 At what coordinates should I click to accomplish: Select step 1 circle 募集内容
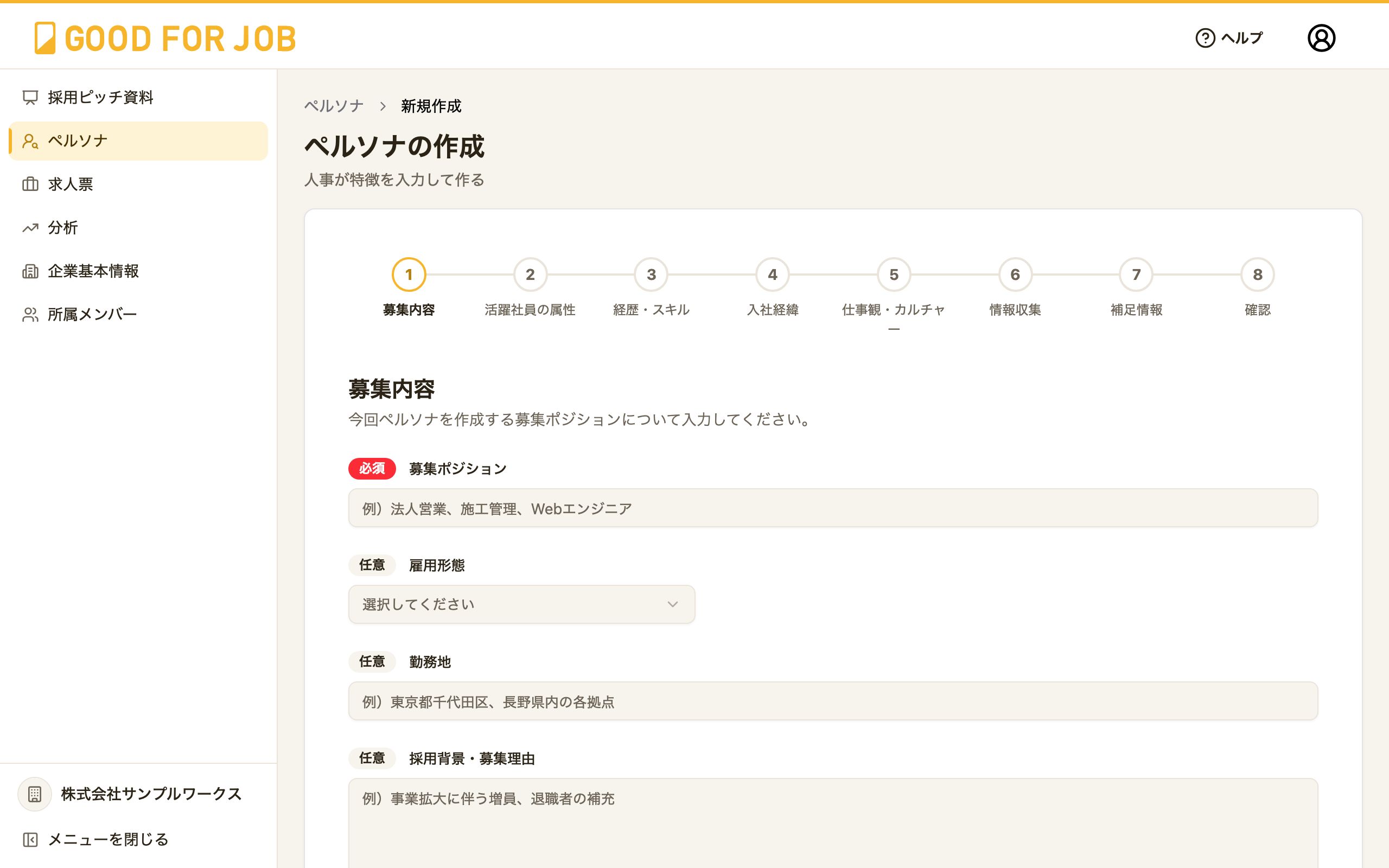click(x=409, y=275)
